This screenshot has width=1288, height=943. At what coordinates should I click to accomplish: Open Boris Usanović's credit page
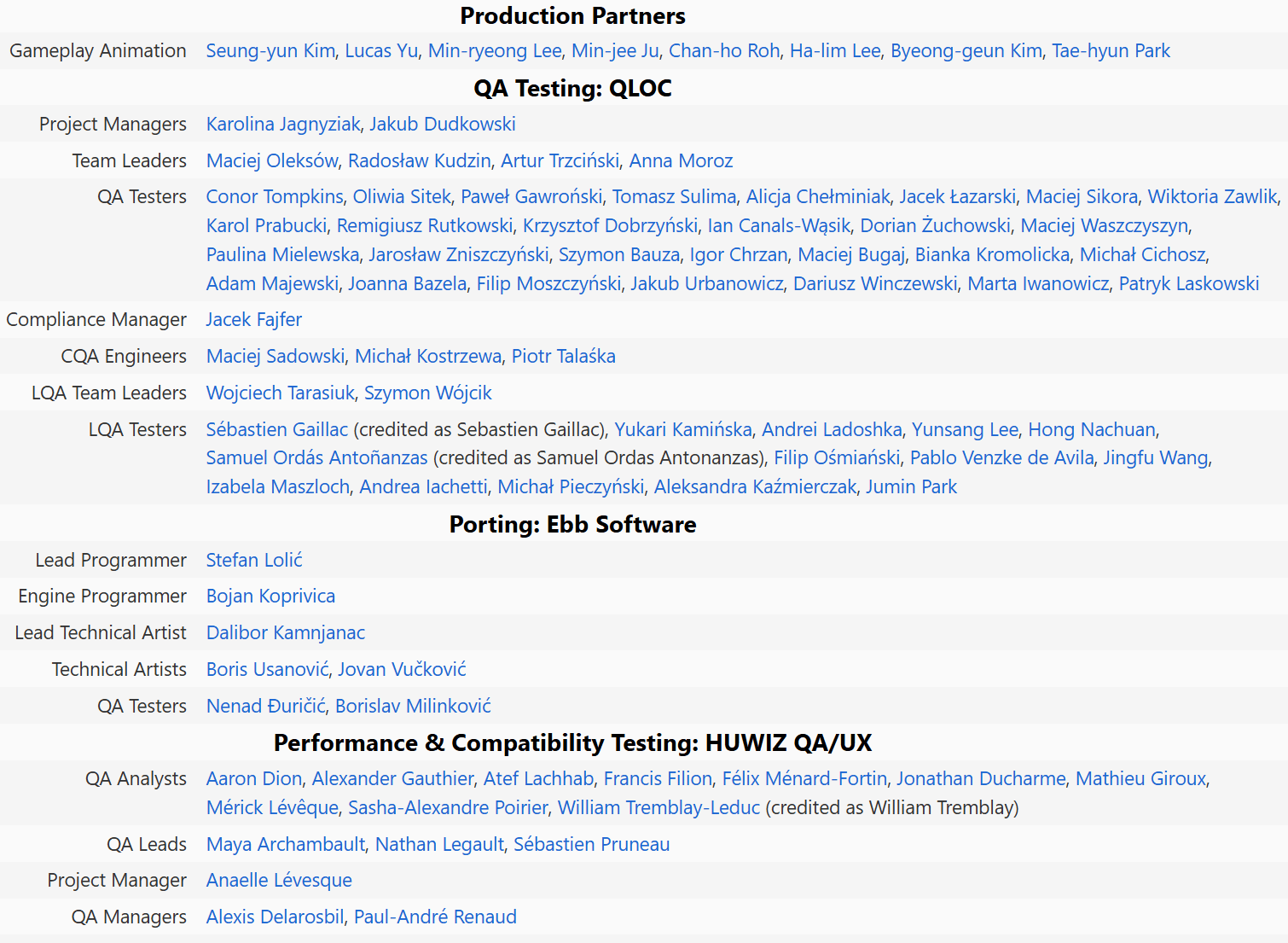267,670
